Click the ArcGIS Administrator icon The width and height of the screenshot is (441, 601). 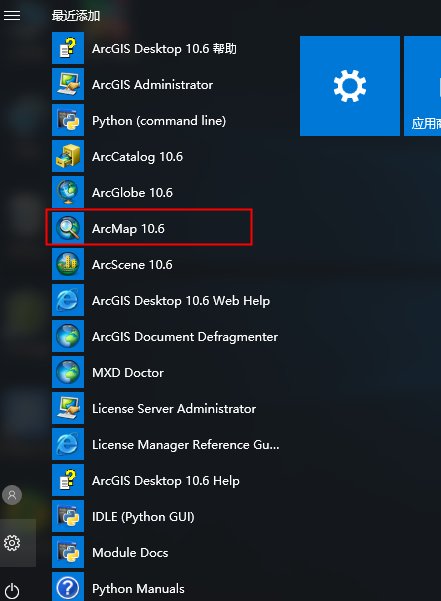tap(68, 84)
